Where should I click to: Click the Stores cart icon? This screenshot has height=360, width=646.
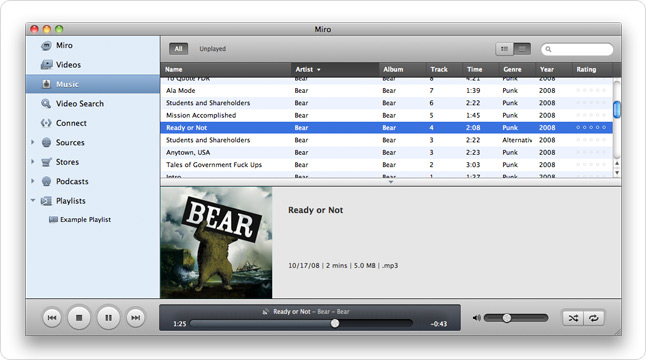[46, 162]
